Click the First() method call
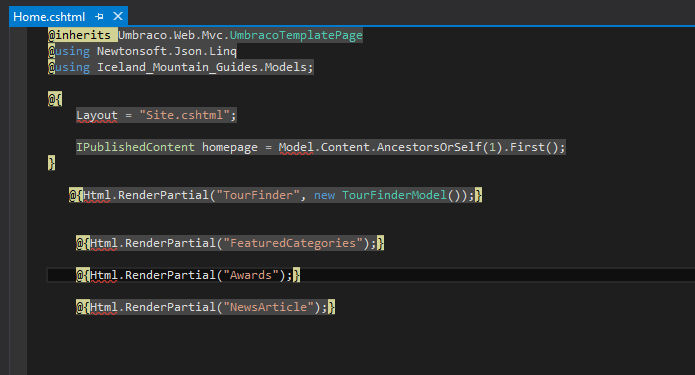This screenshot has height=375, width=695. click(x=534, y=147)
